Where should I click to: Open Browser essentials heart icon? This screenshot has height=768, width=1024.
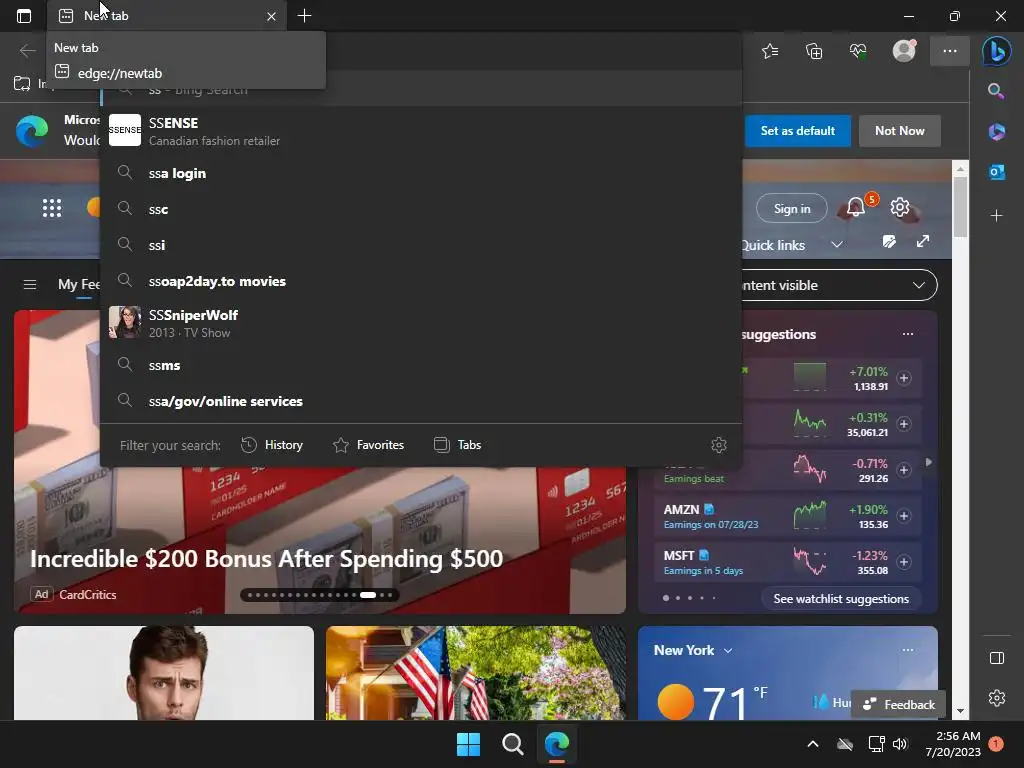(x=858, y=51)
